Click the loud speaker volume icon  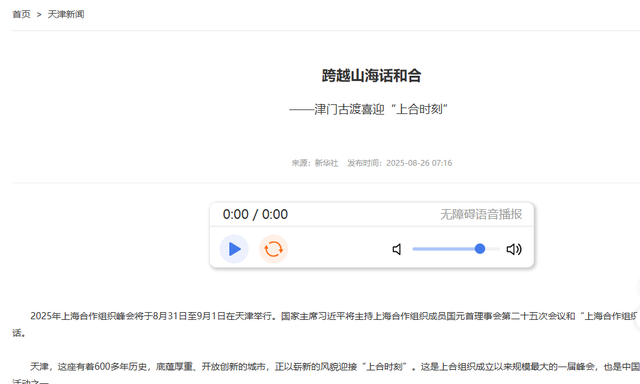514,249
